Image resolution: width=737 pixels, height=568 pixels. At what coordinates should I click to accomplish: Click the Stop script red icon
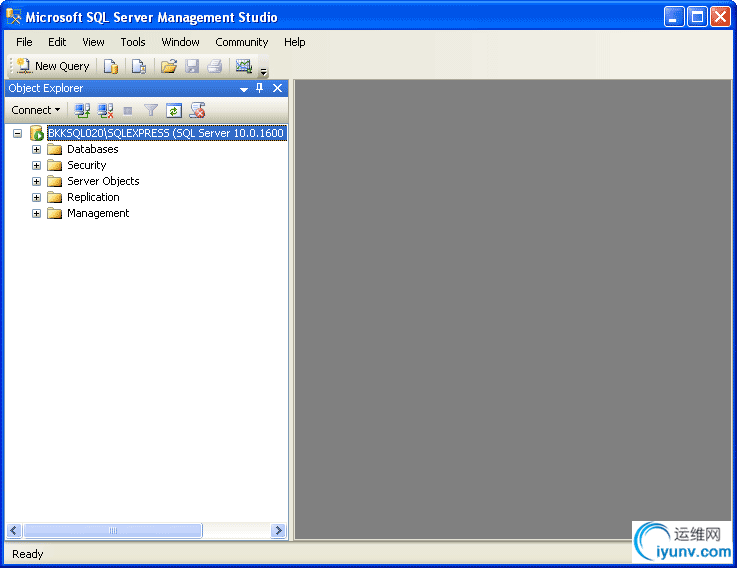click(x=197, y=110)
